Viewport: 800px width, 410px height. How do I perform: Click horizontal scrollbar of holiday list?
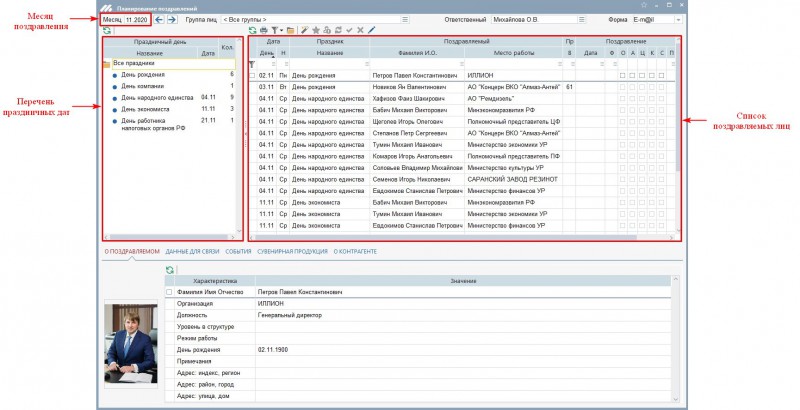tap(170, 237)
